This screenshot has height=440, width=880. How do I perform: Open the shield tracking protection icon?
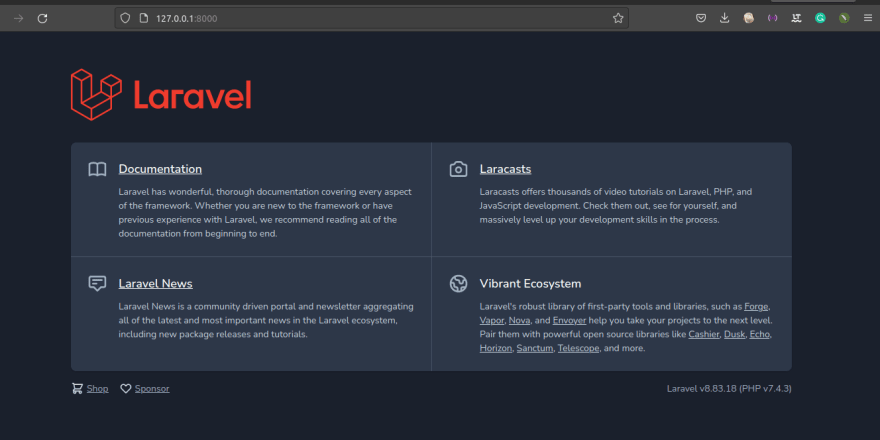(125, 19)
